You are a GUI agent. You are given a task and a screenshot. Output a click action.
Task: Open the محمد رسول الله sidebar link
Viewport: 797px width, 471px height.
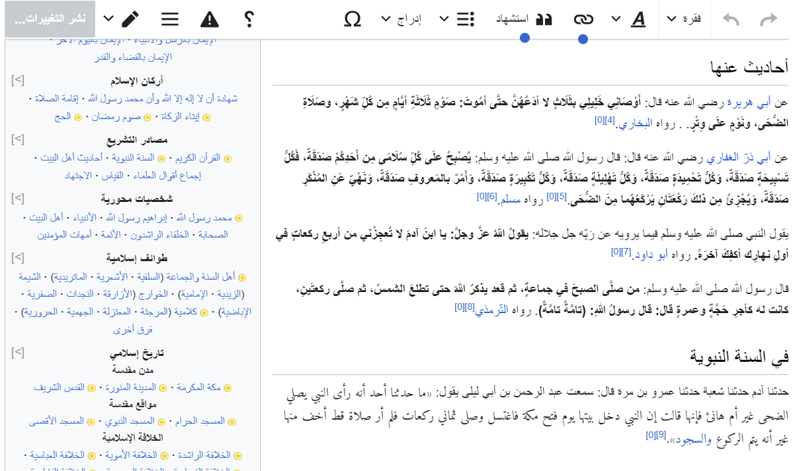pos(204,217)
